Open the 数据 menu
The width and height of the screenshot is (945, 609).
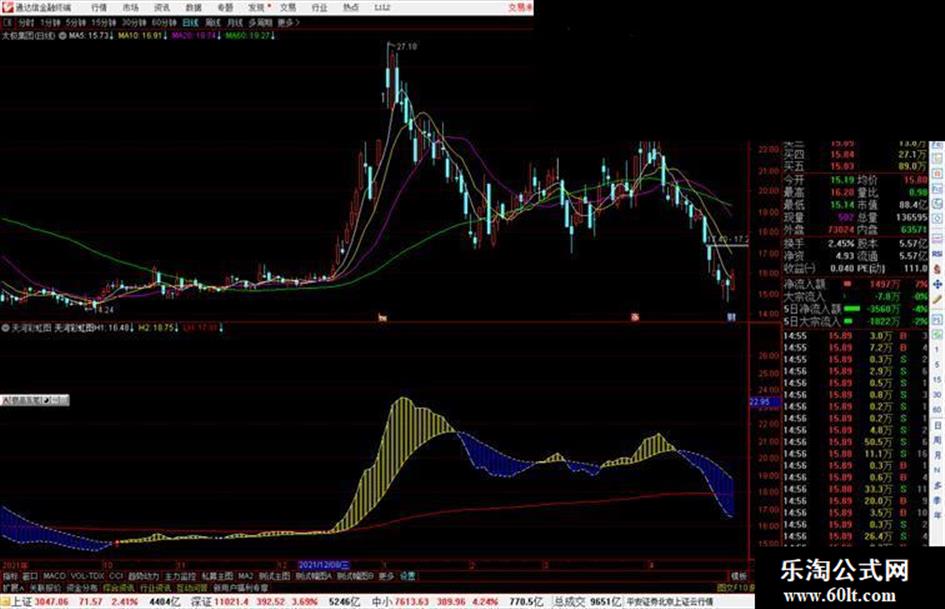[193, 8]
